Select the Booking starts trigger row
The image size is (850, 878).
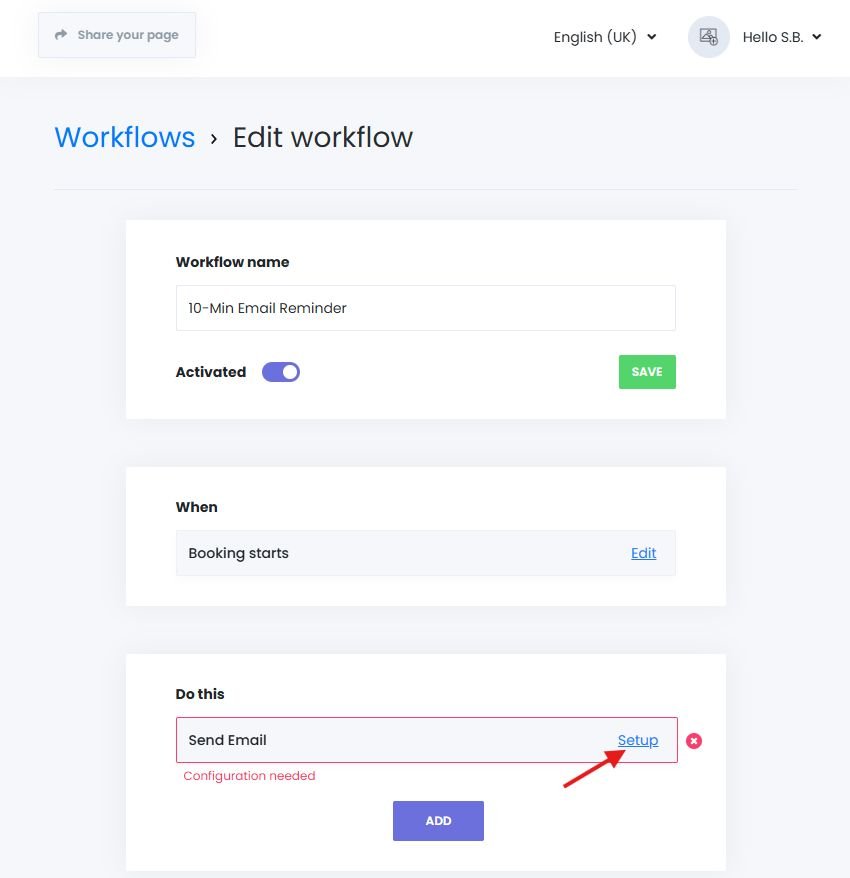pyautogui.click(x=400, y=552)
